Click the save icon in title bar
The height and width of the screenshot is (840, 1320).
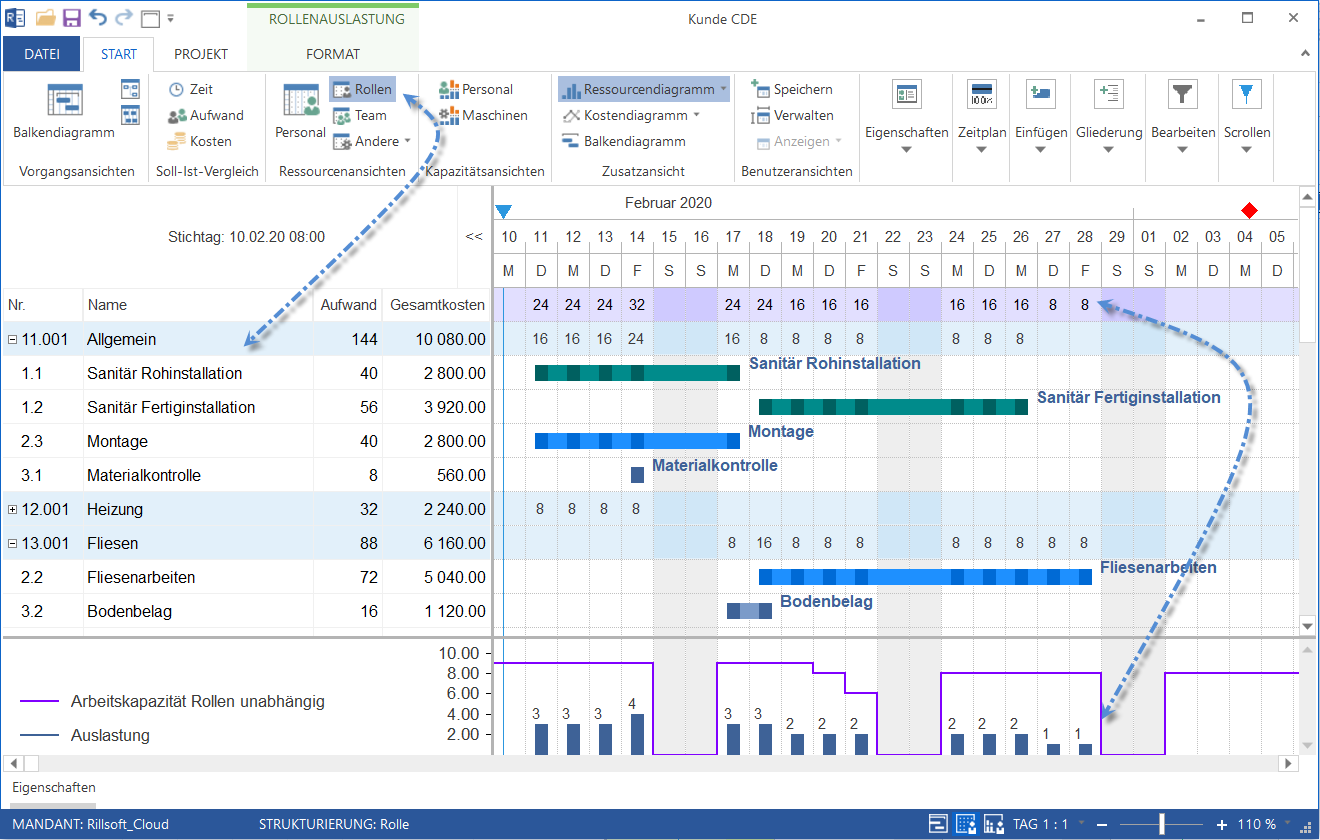point(72,18)
